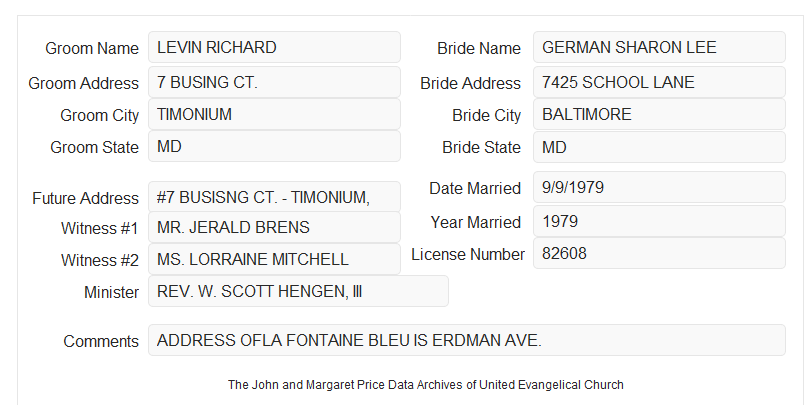This screenshot has height=405, width=805.
Task: Select the Witness #1 field
Action: tap(274, 227)
